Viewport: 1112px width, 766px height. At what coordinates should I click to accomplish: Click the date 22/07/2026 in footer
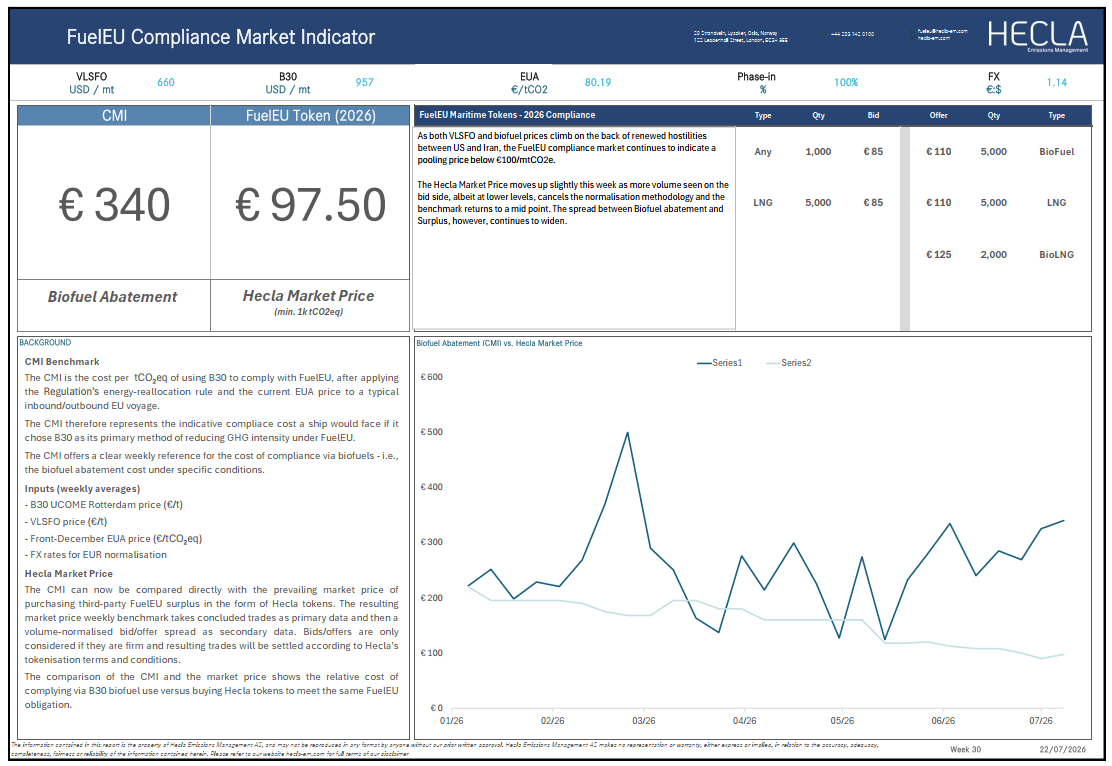[1062, 750]
